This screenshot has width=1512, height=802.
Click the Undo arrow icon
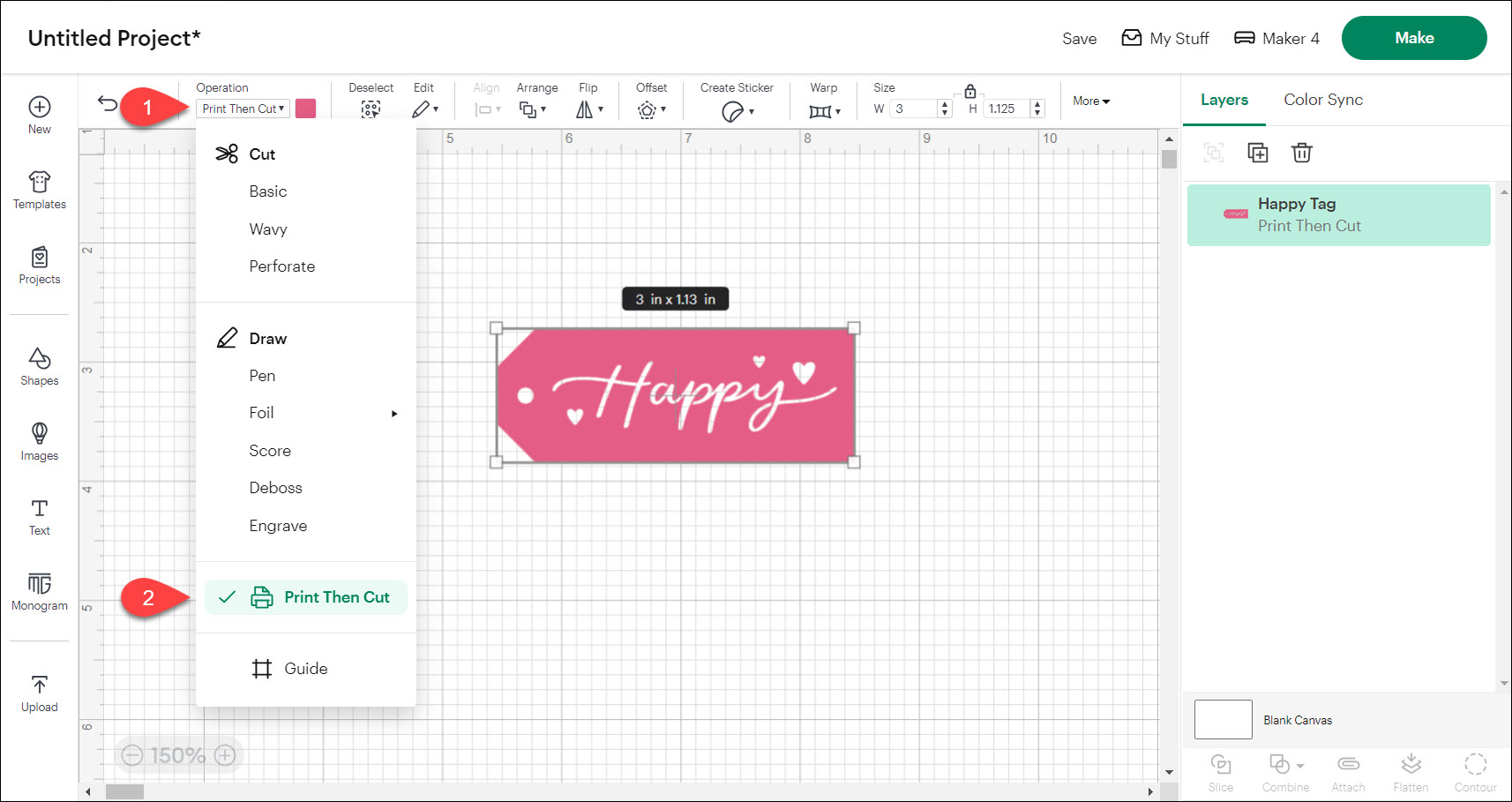coord(107,104)
